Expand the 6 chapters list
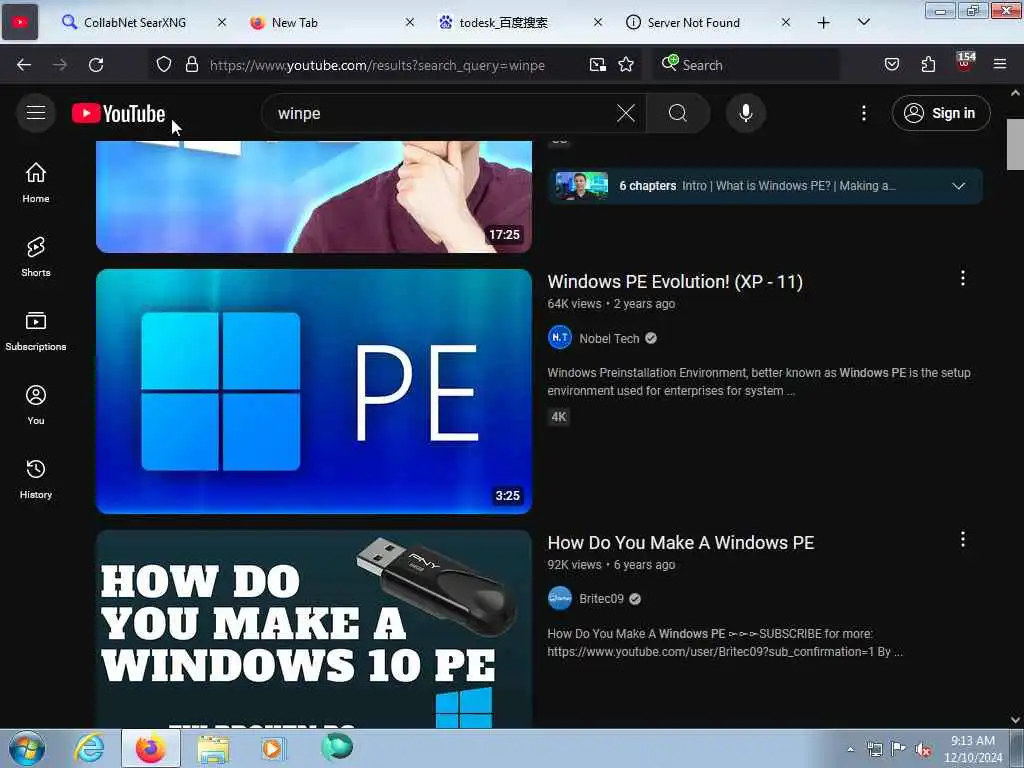Screen dimensions: 1024x768 point(958,186)
